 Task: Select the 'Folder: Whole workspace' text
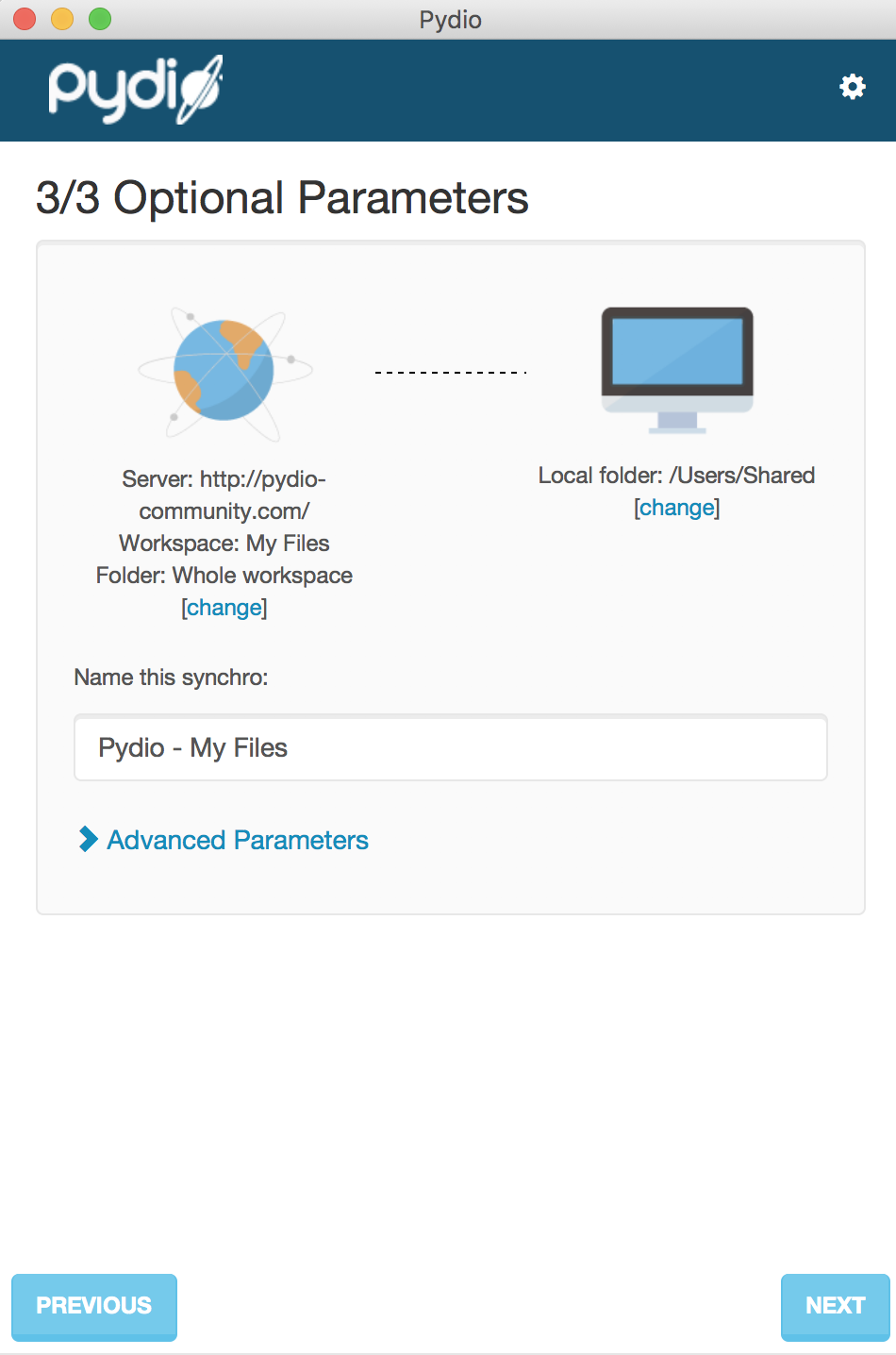pyautogui.click(x=224, y=576)
